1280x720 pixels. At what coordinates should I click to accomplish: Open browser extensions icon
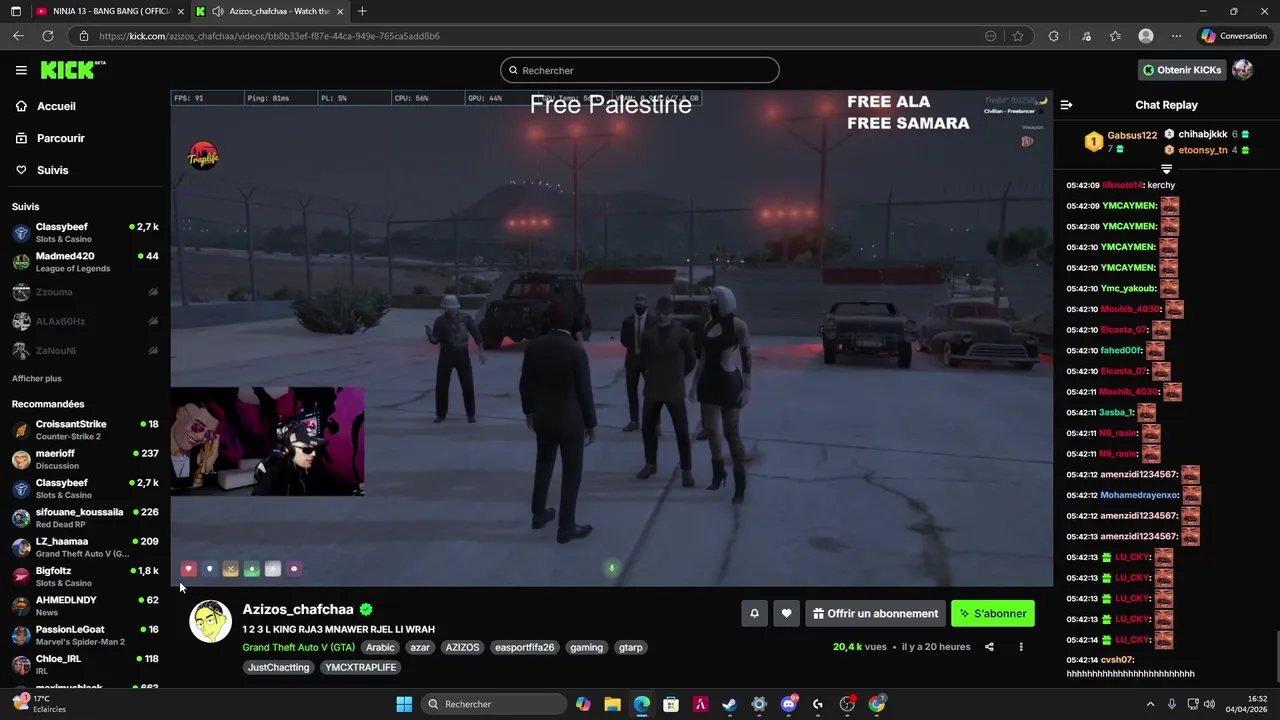(1053, 36)
